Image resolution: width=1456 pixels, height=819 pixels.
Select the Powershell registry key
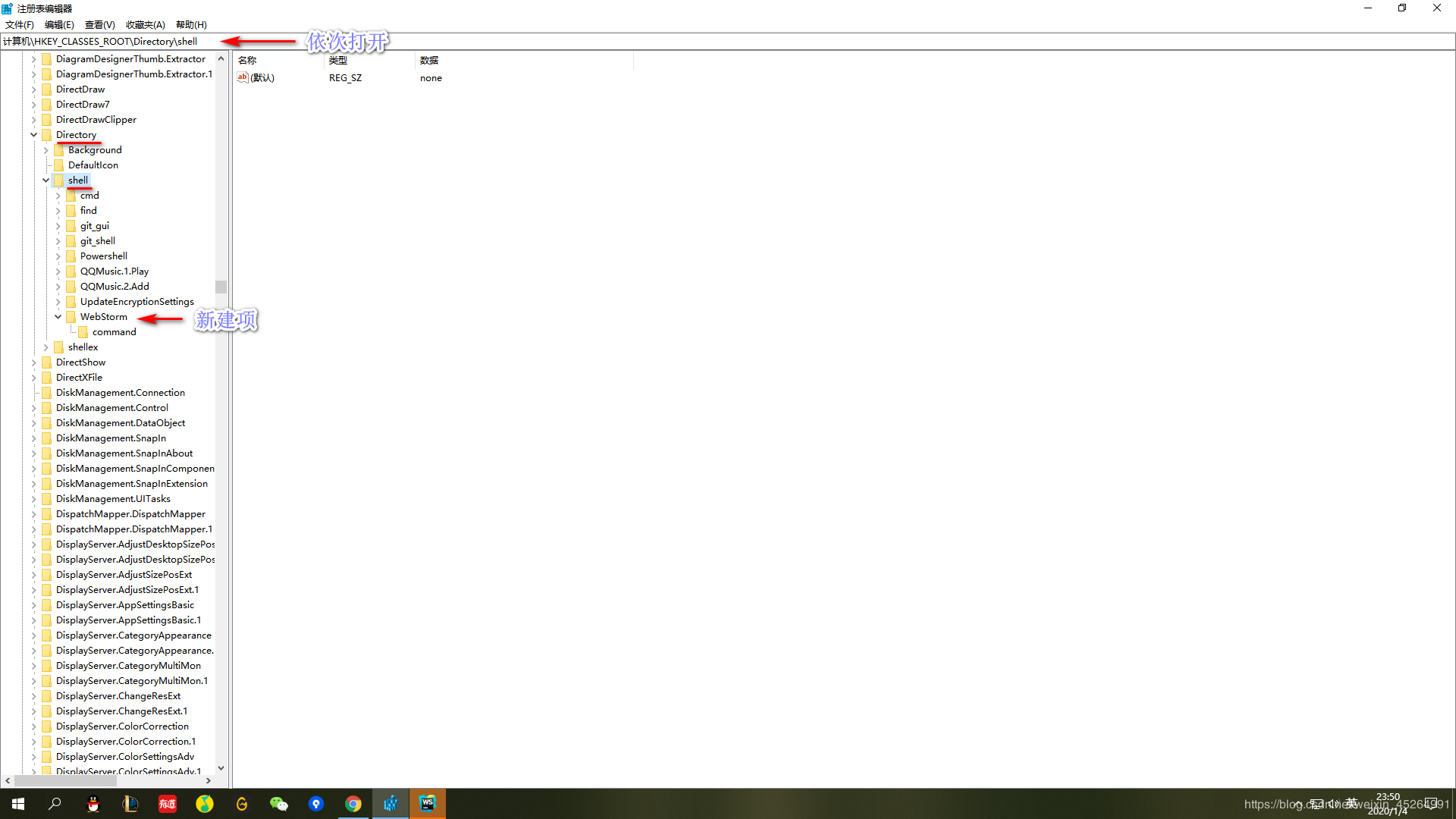pyautogui.click(x=104, y=256)
